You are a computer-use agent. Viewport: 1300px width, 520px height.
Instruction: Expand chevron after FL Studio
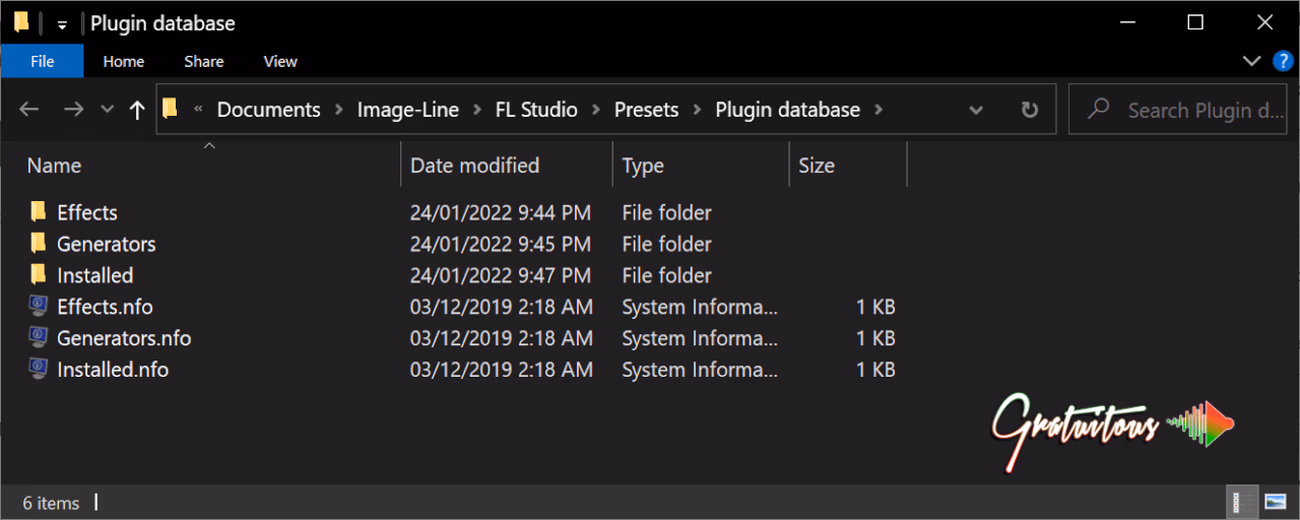click(x=596, y=110)
